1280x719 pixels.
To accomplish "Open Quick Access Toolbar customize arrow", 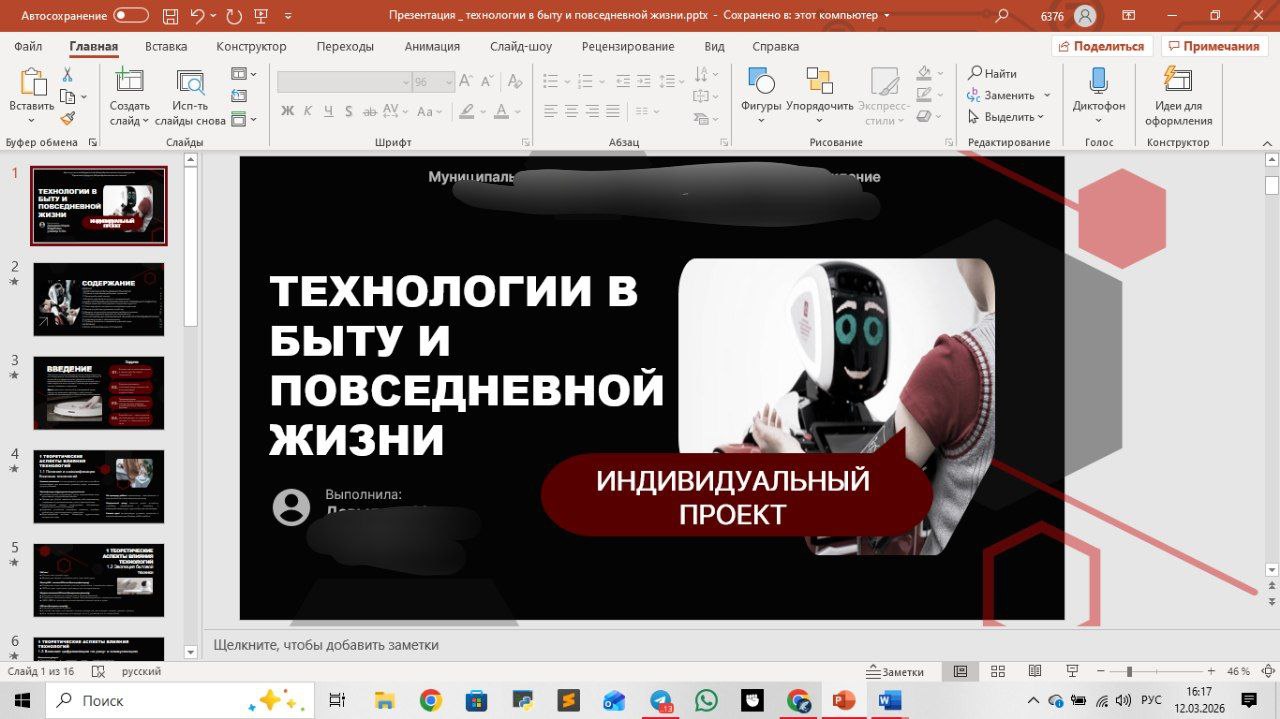I will [289, 16].
